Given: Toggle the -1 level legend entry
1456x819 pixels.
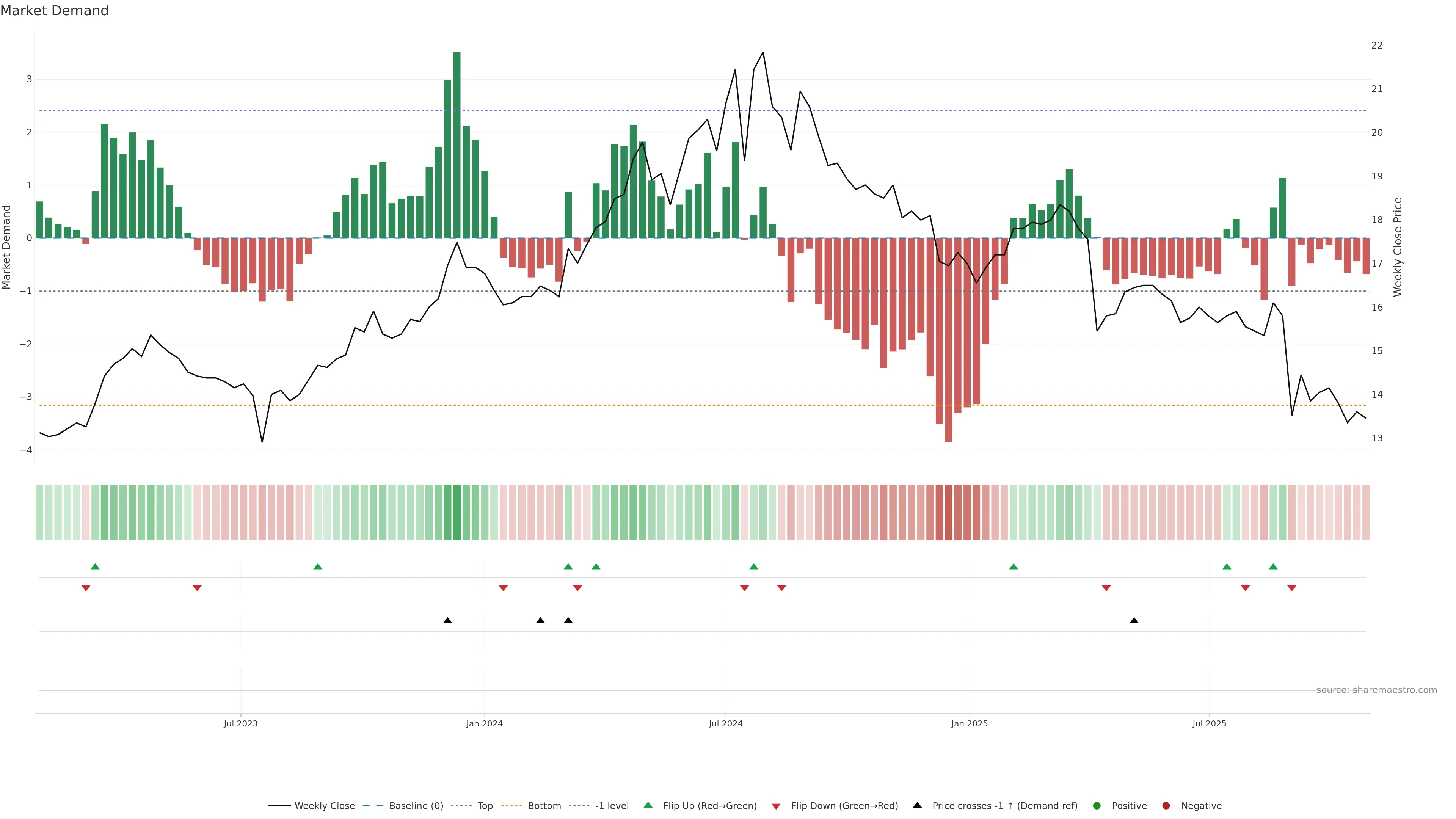Looking at the screenshot, I should coord(612,805).
